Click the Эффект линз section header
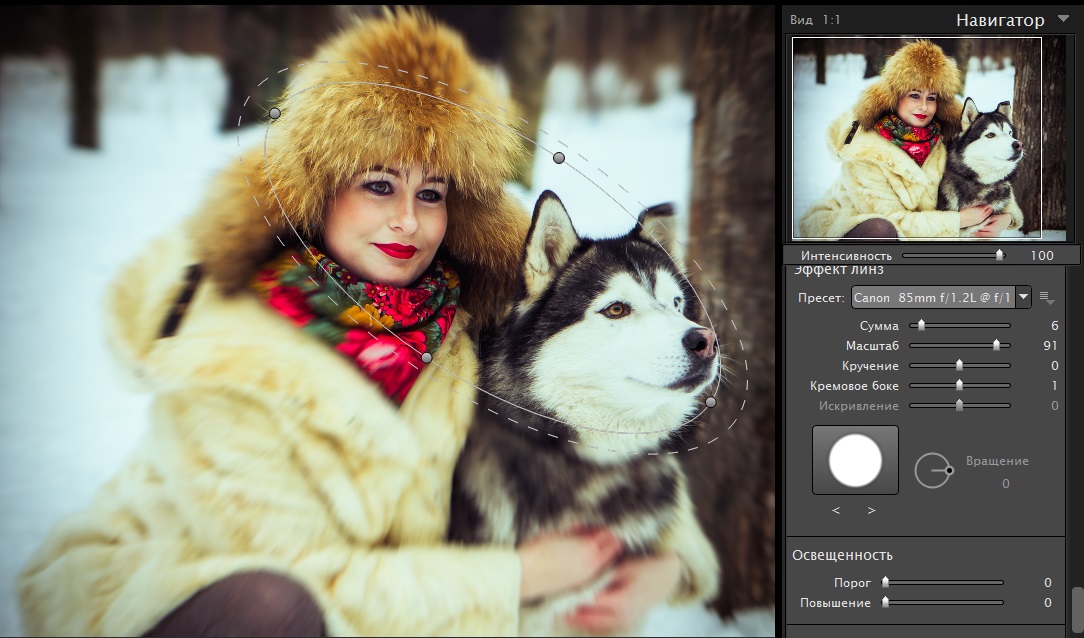1084x638 pixels. pyautogui.click(x=838, y=270)
